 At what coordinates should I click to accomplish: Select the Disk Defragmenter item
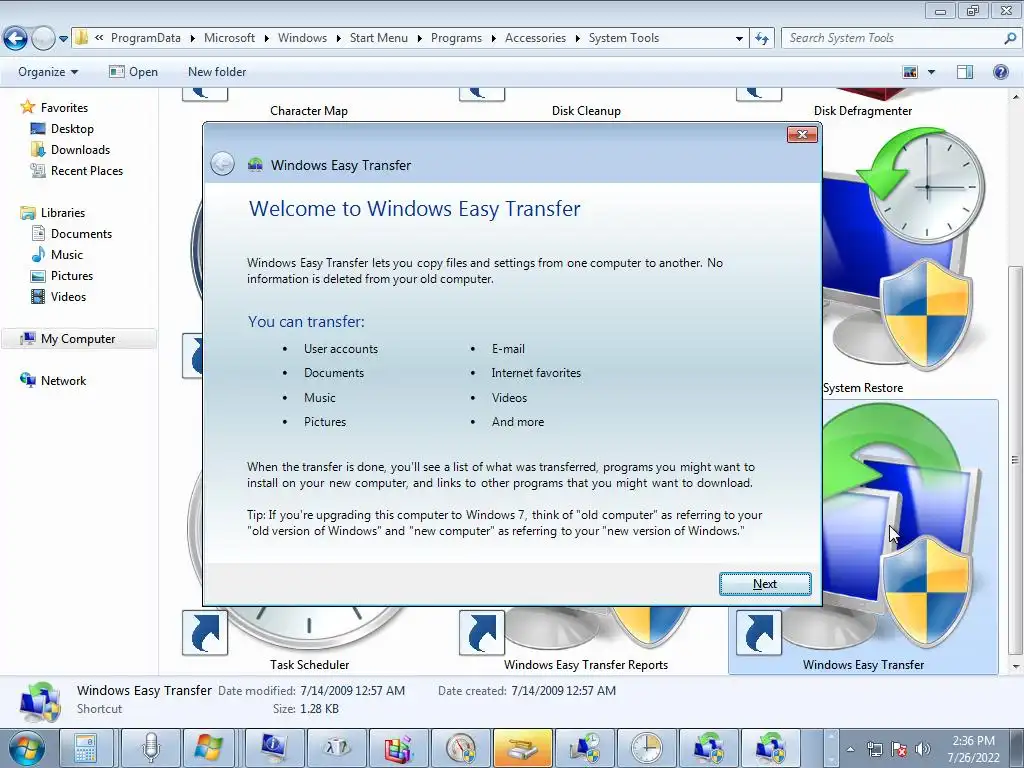(x=863, y=111)
